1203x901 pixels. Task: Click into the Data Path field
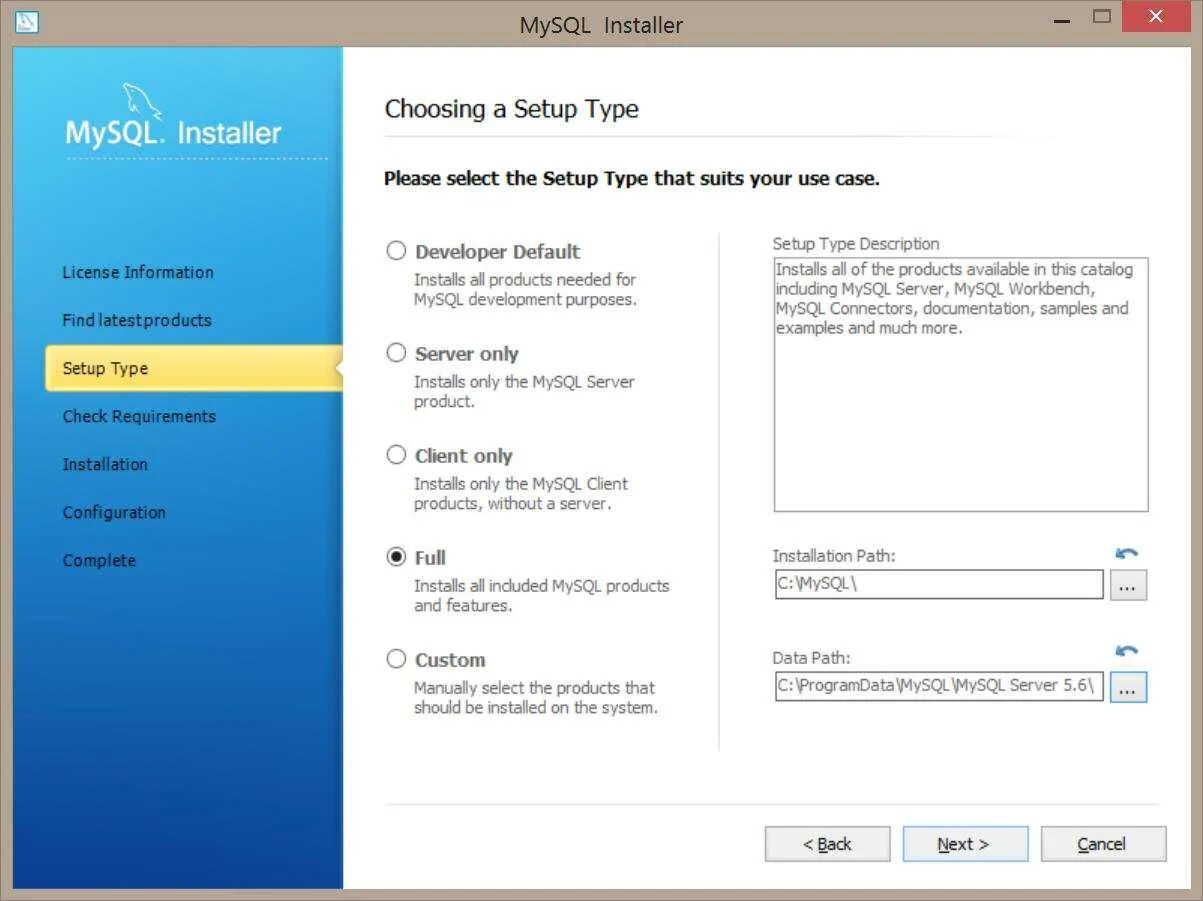(939, 686)
